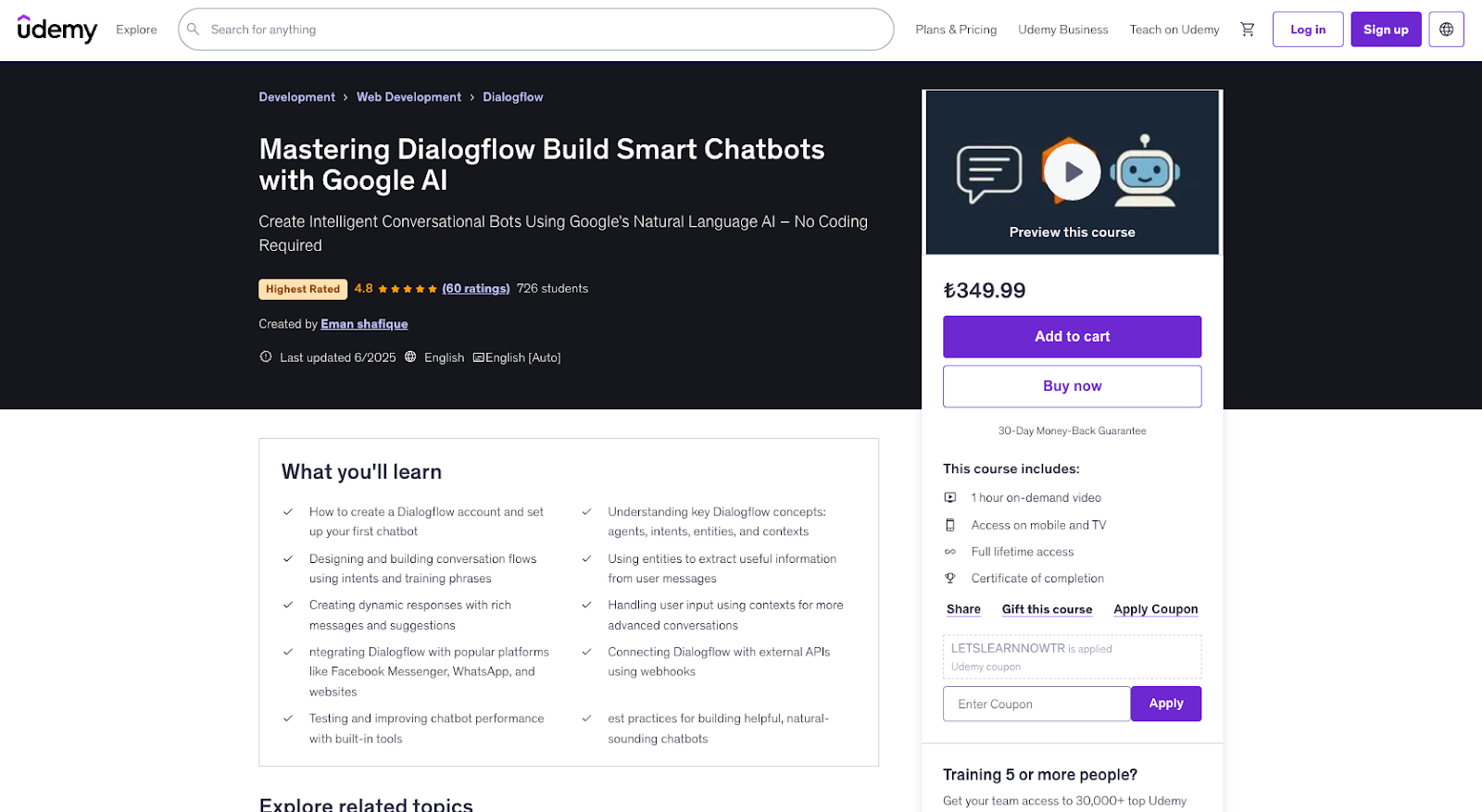Viewport: 1482px width, 812px height.
Task: Click the Share link
Action: (963, 609)
